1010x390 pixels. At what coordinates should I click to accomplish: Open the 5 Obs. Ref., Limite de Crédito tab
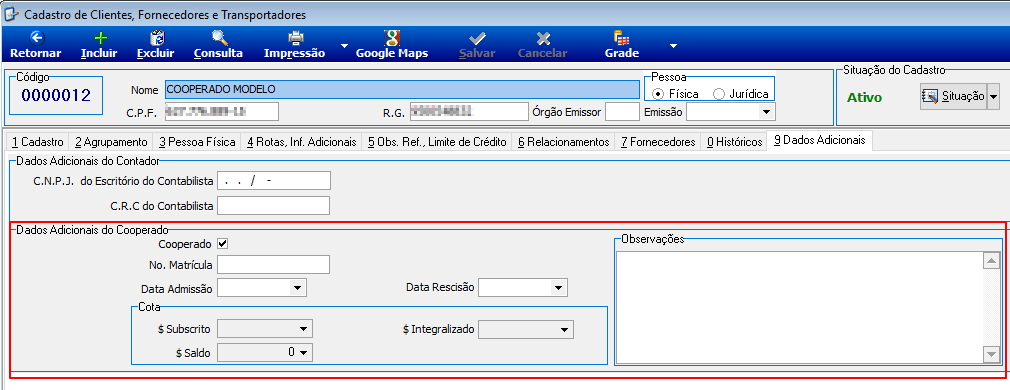437,142
